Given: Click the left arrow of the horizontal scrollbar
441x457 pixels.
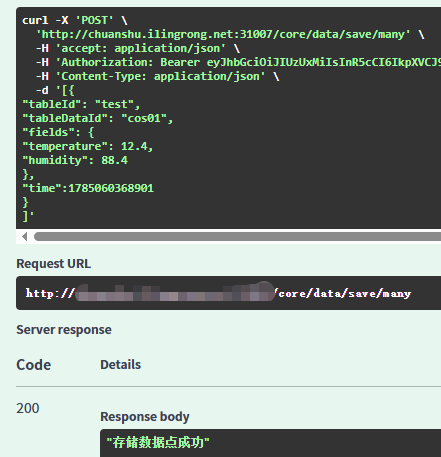Looking at the screenshot, I should [24, 237].
